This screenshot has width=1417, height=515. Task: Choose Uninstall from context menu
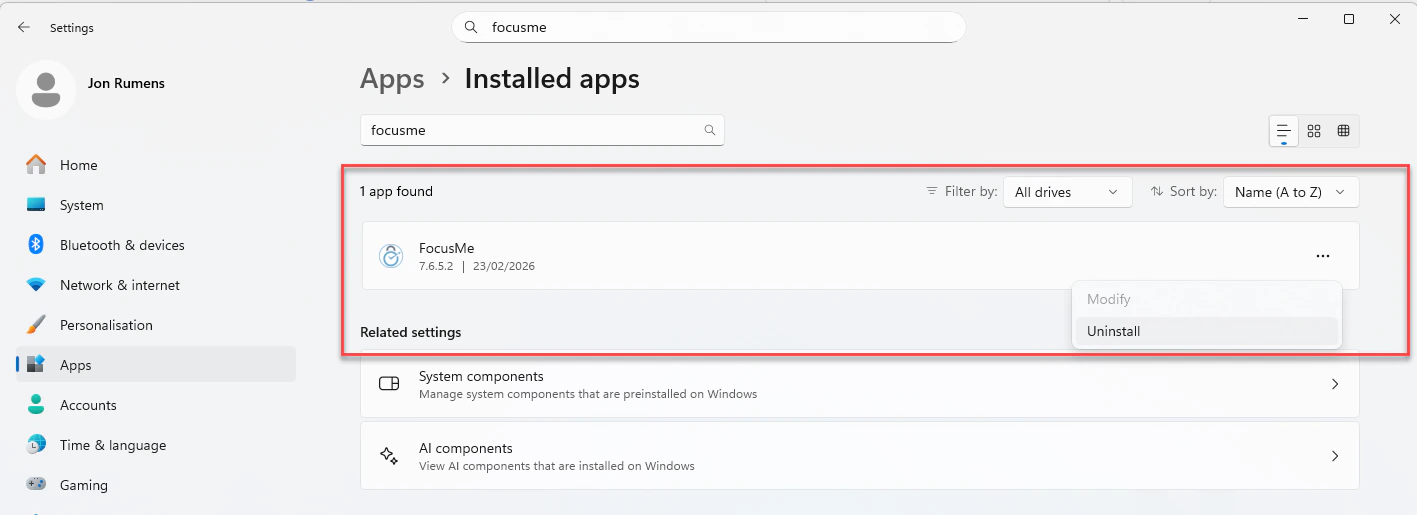coord(1206,331)
